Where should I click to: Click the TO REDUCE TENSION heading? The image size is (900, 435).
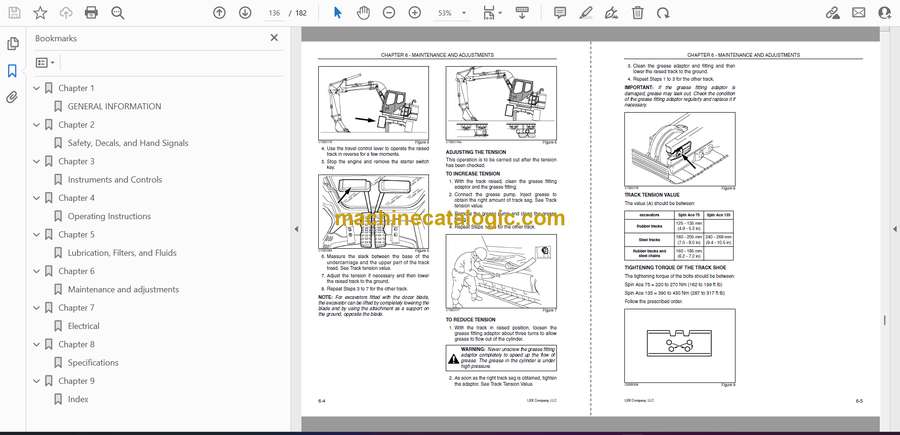470,319
